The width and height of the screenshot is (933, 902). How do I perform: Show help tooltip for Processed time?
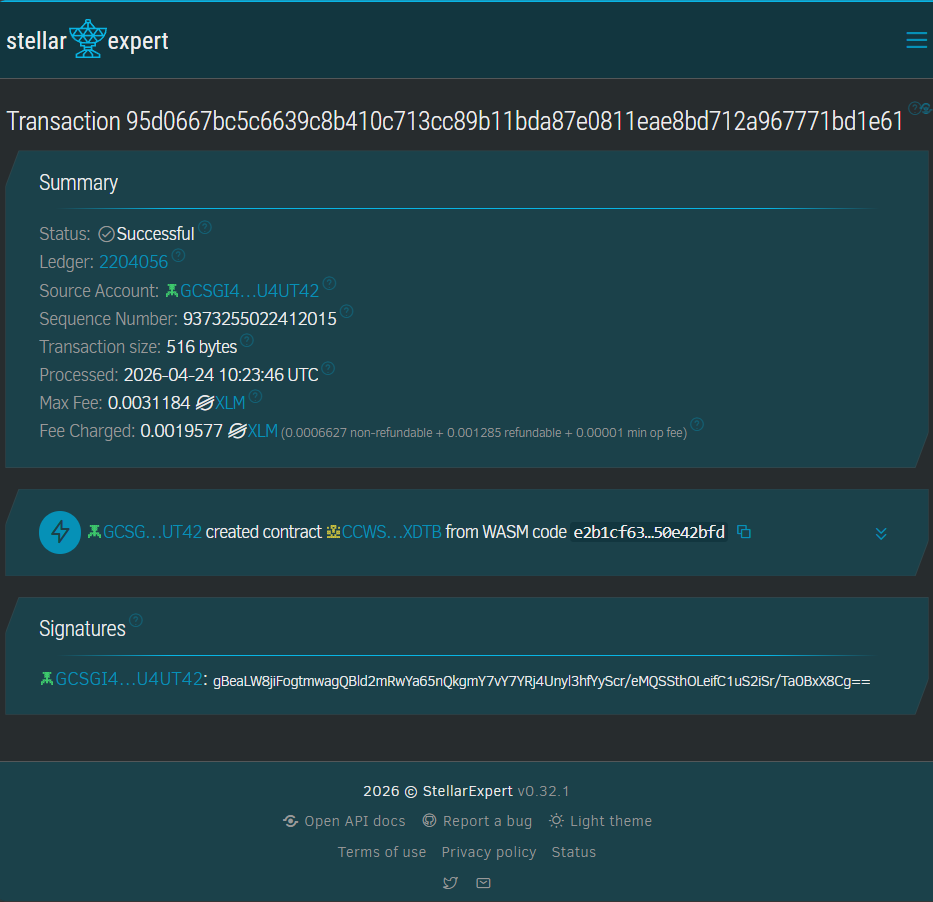328,368
